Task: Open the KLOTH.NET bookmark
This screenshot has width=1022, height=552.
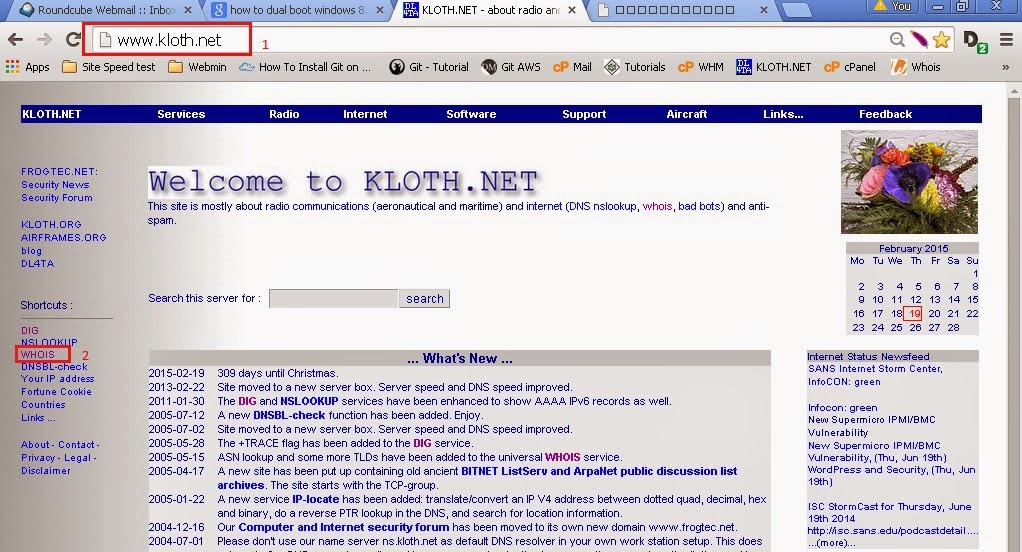Action: point(774,66)
